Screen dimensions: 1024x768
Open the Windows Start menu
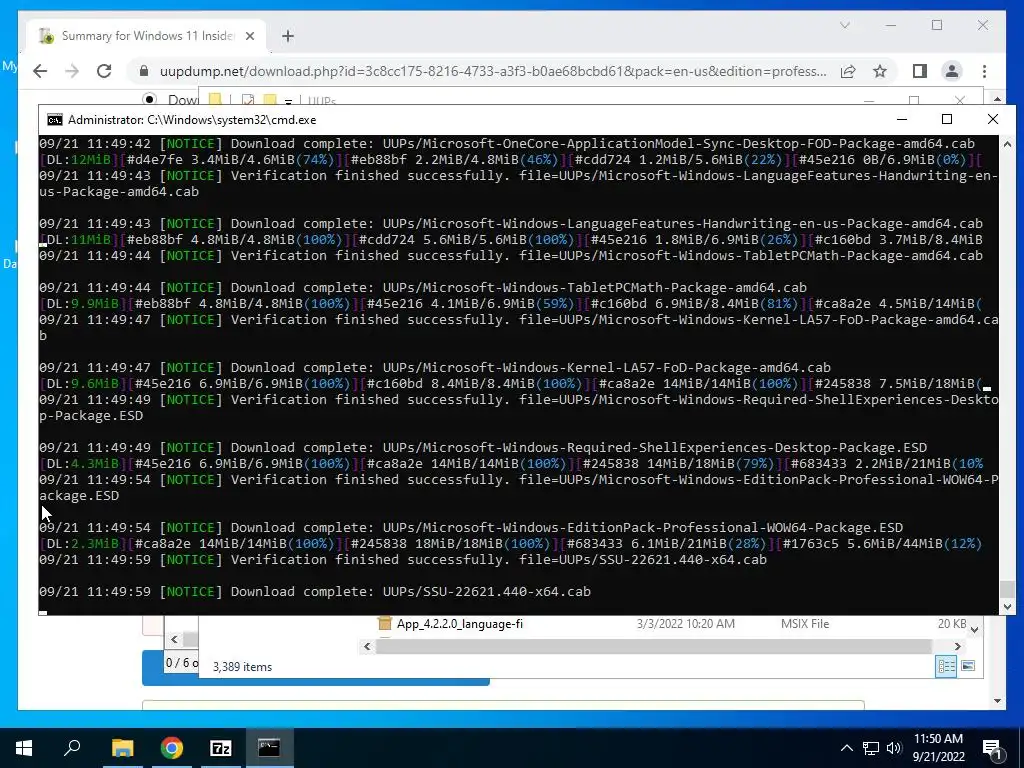click(24, 748)
